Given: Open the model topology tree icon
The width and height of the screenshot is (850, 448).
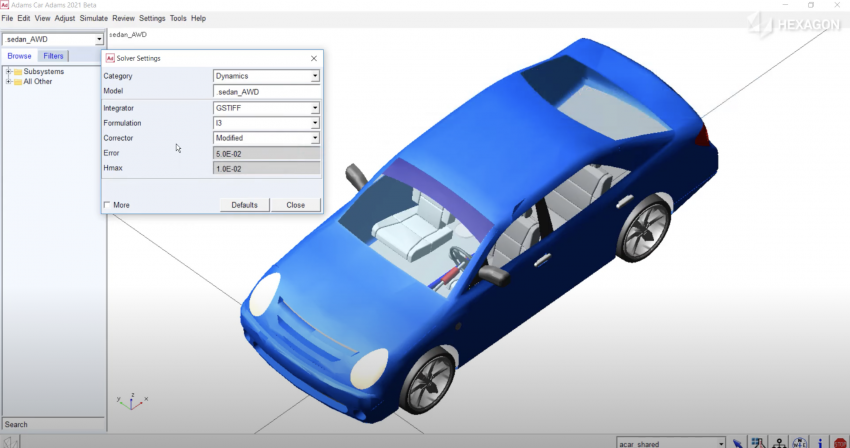Looking at the screenshot, I should [779, 443].
